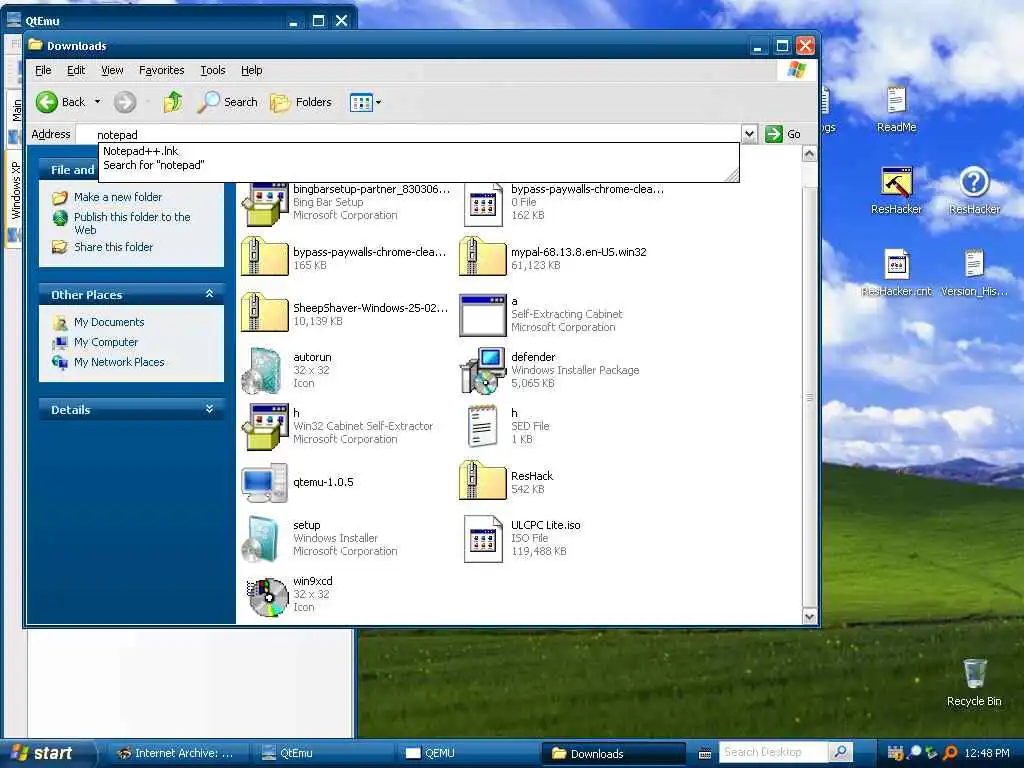The image size is (1024, 768).
Task: Click the taskbar clock showing 12:48 PM
Action: [x=987, y=753]
